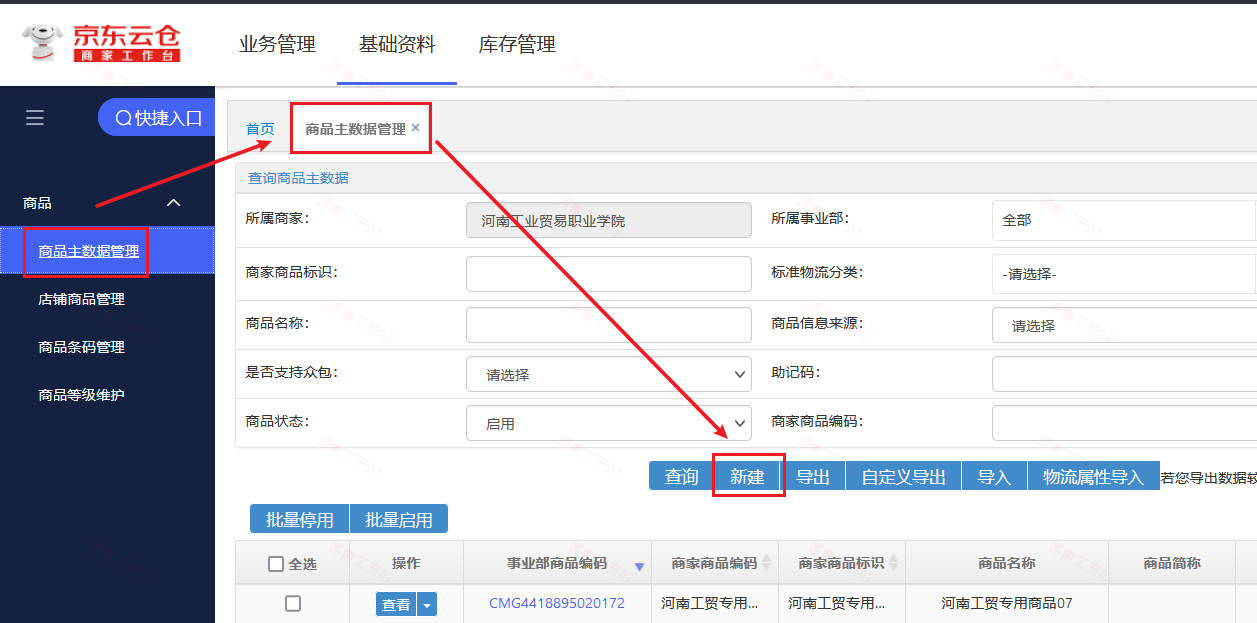Click the 商品简称 column header
This screenshot has height=623, width=1257.
1172,563
